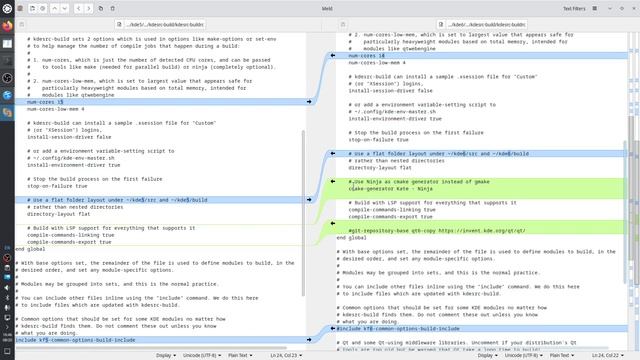The height and width of the screenshot is (360, 640).
Task: Click right arrow to push num-cores 15 change
Action: tap(309, 102)
